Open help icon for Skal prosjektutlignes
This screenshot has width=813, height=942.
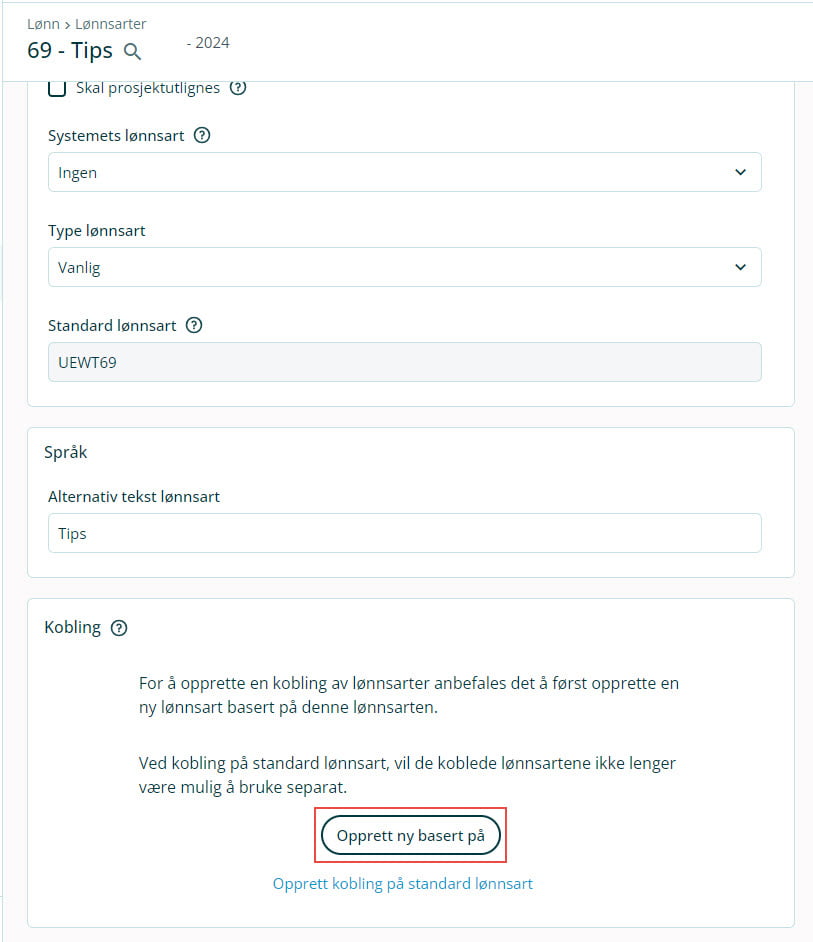click(238, 88)
